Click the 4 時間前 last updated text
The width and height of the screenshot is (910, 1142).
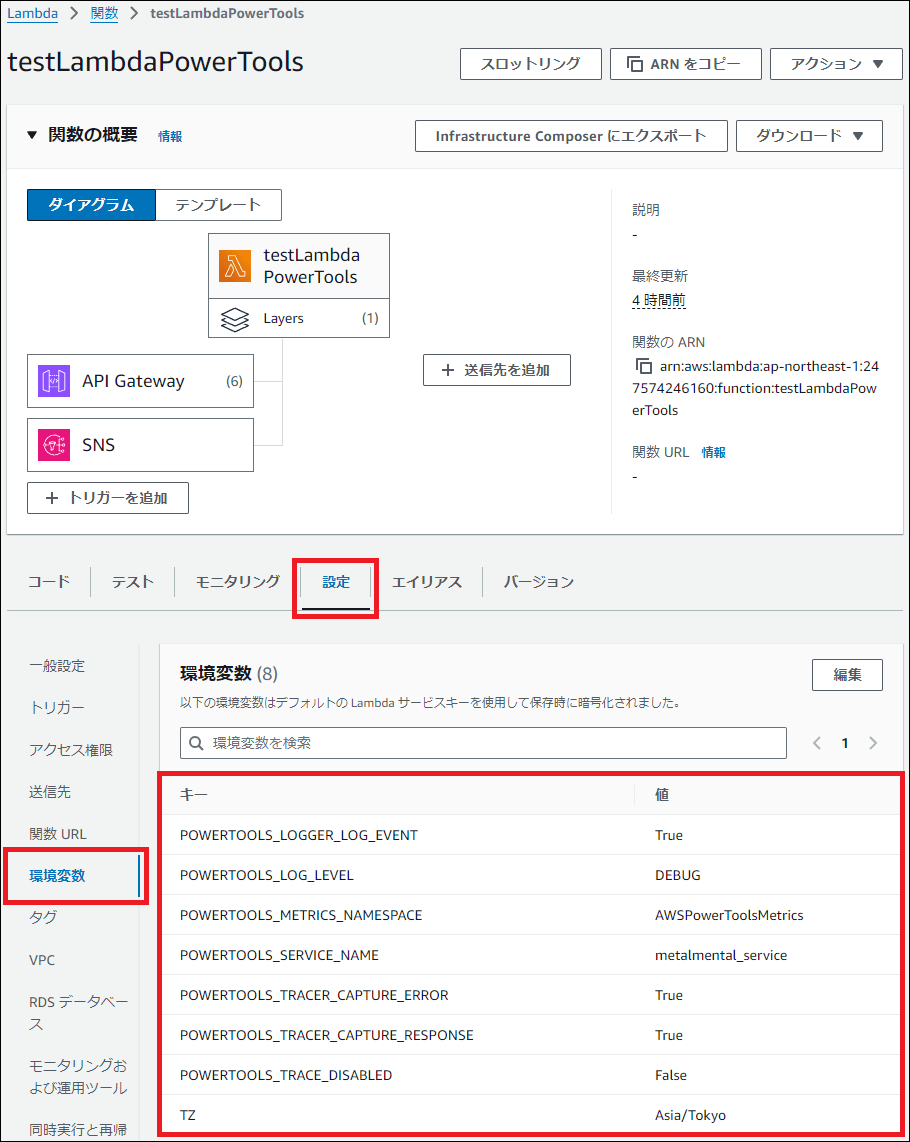point(659,300)
